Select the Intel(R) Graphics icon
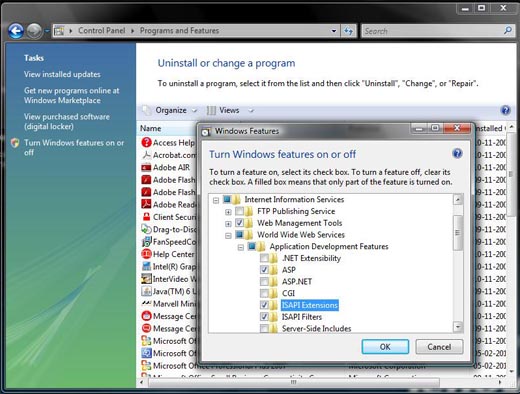The width and height of the screenshot is (520, 394). pos(146,266)
